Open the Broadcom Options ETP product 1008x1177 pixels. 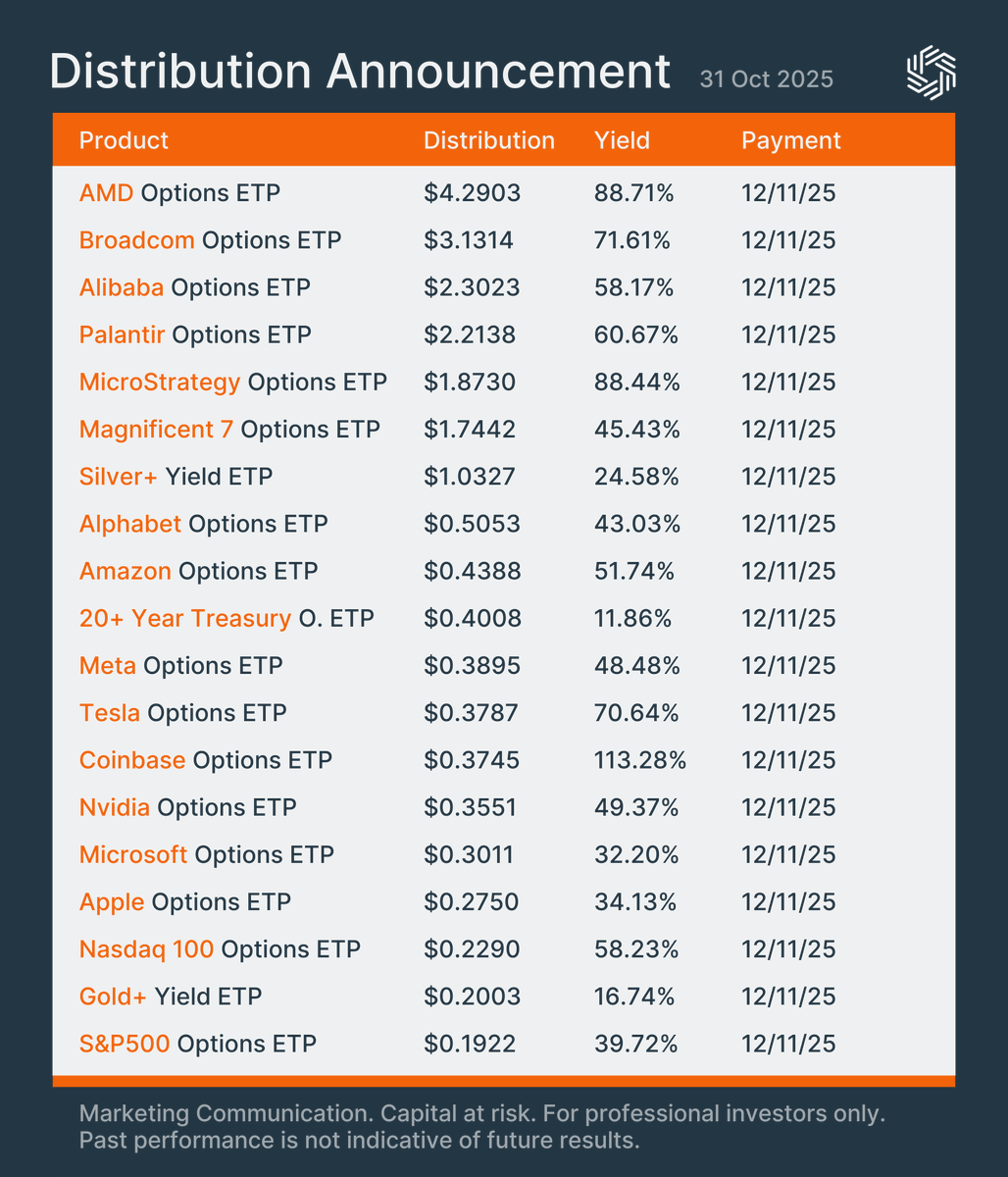[210, 240]
